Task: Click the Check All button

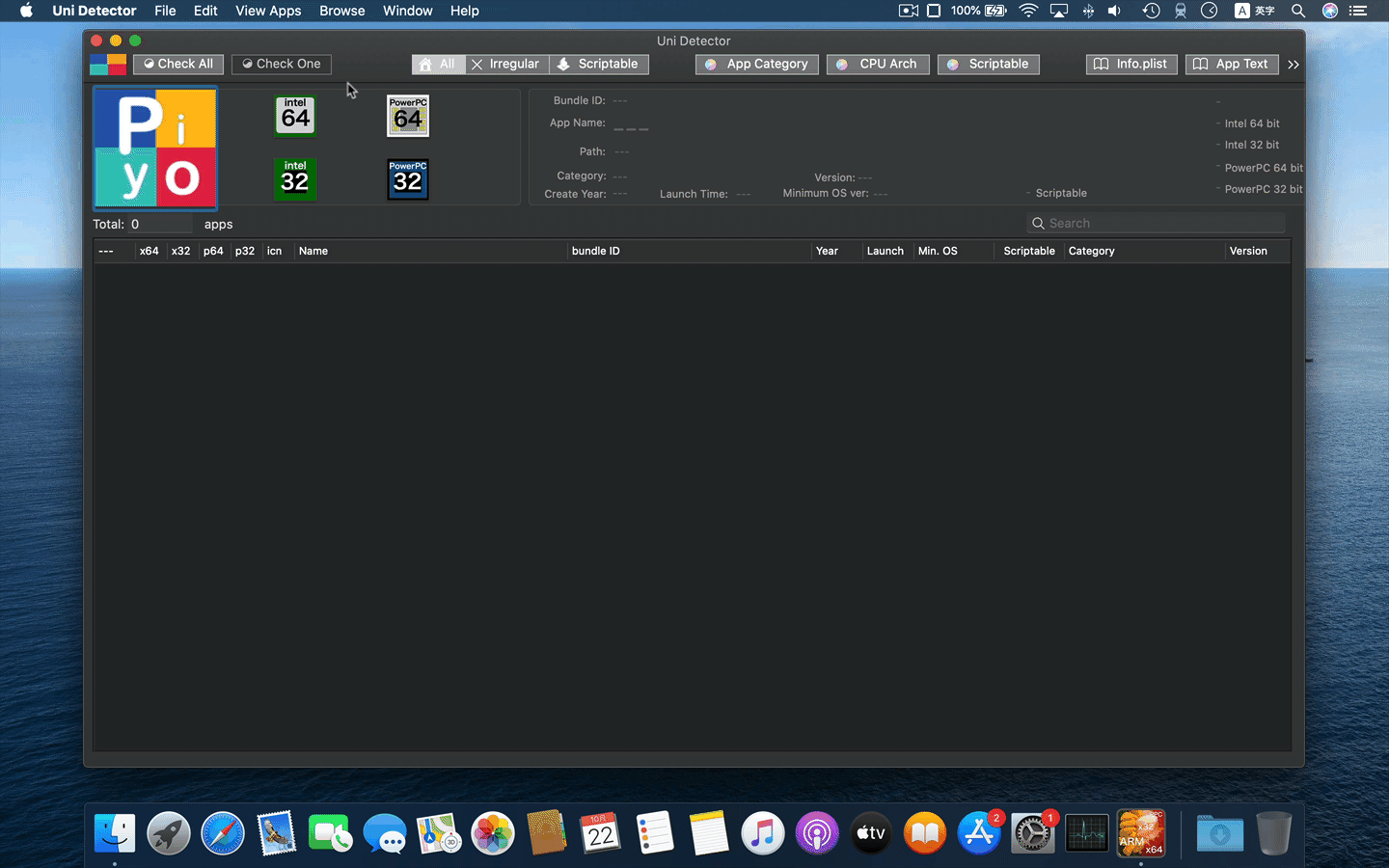Action: click(x=178, y=64)
